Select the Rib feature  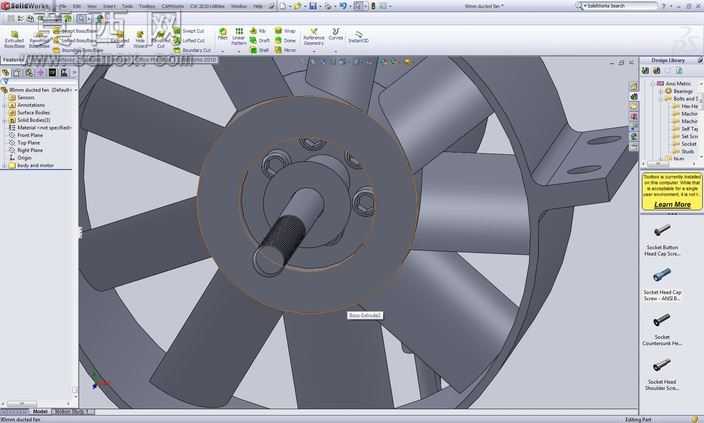tap(258, 31)
